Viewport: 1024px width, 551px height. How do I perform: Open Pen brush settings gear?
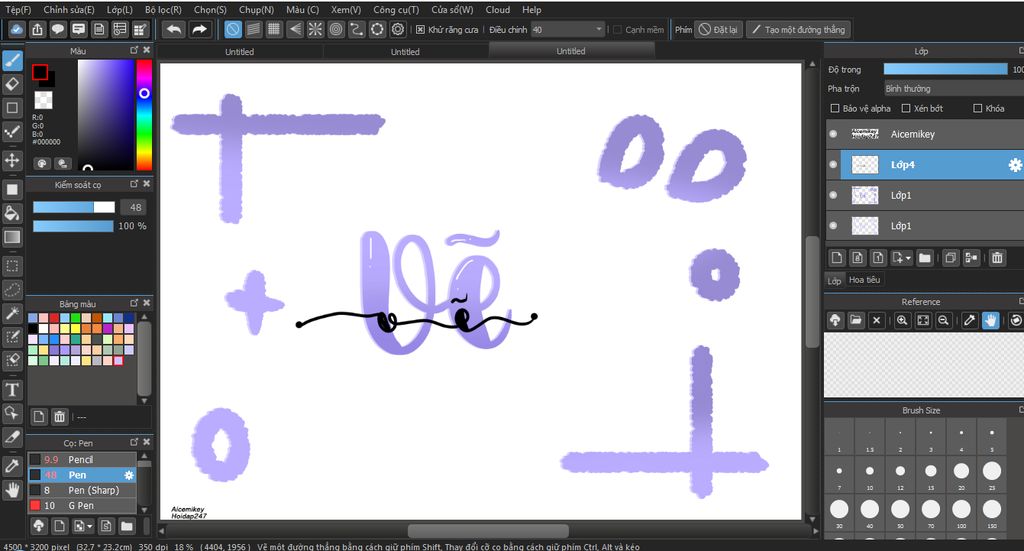(129, 475)
